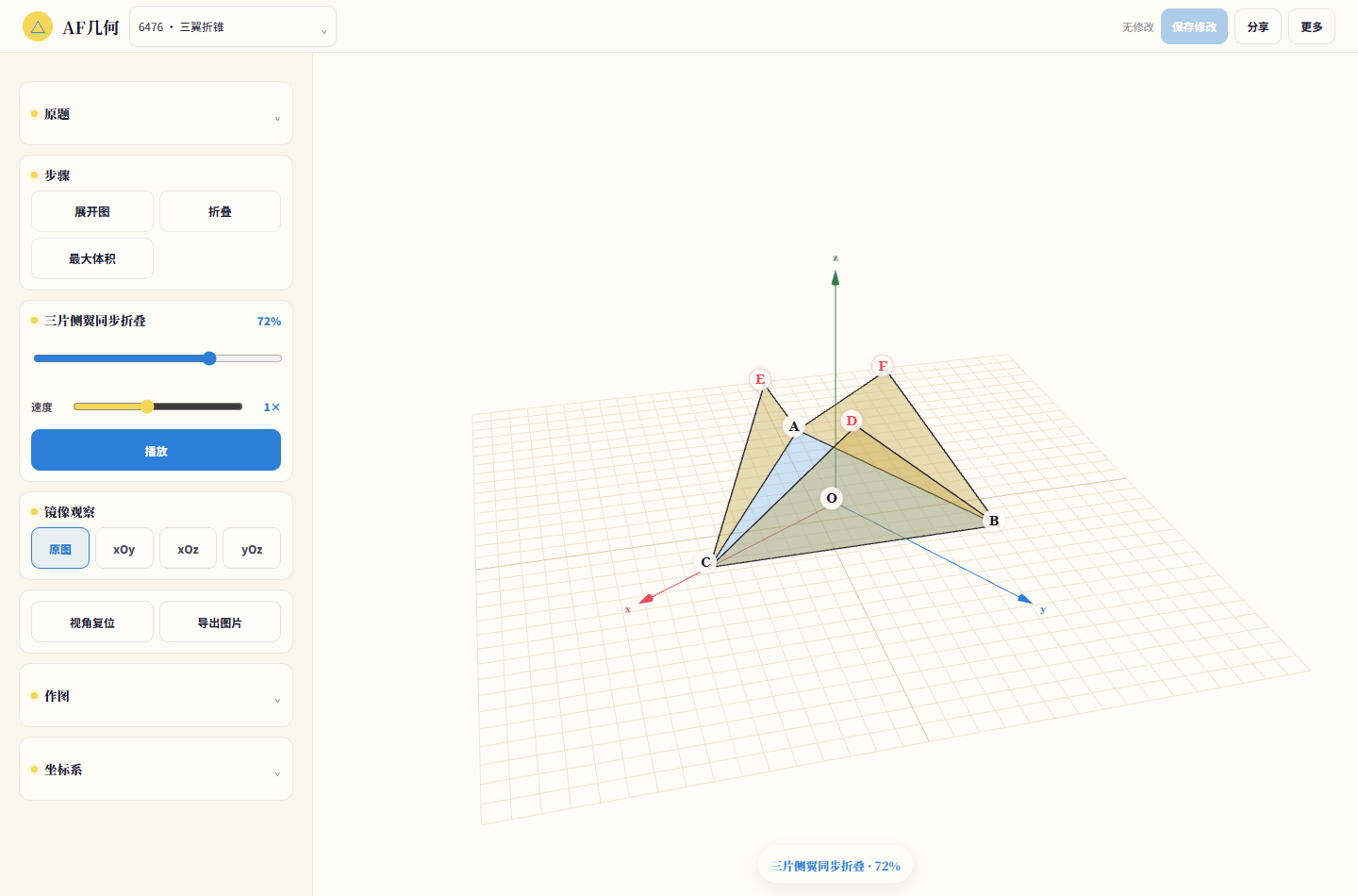Click the blue y-axis arrowhead
This screenshot has width=1358, height=896.
(1025, 598)
